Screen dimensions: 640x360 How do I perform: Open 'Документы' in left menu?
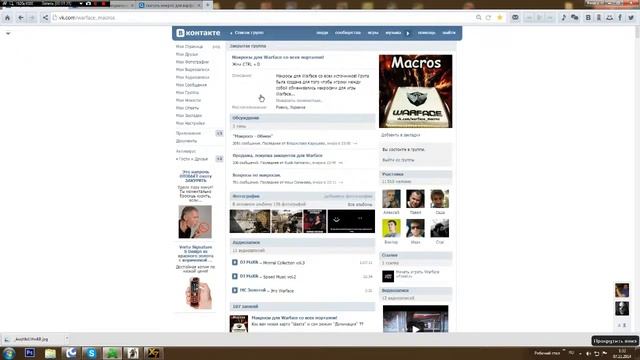point(187,141)
